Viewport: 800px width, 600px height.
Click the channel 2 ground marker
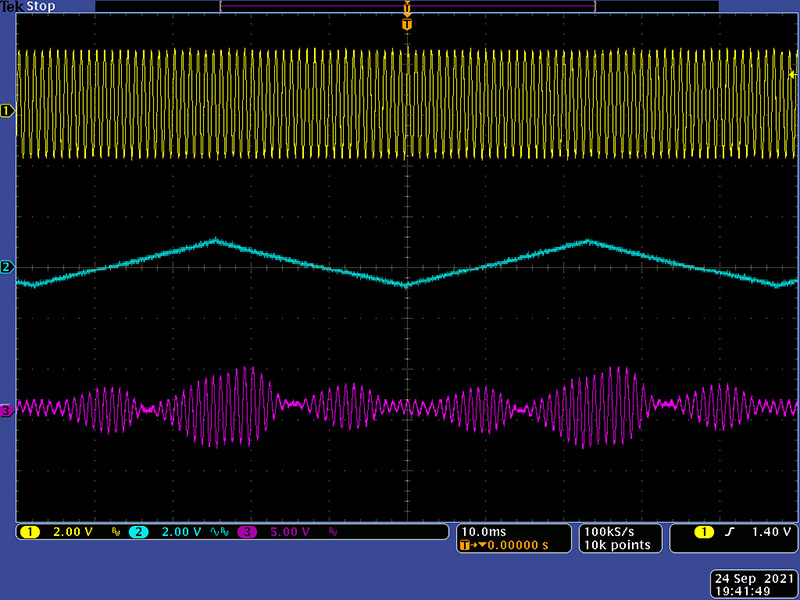pyautogui.click(x=7, y=267)
